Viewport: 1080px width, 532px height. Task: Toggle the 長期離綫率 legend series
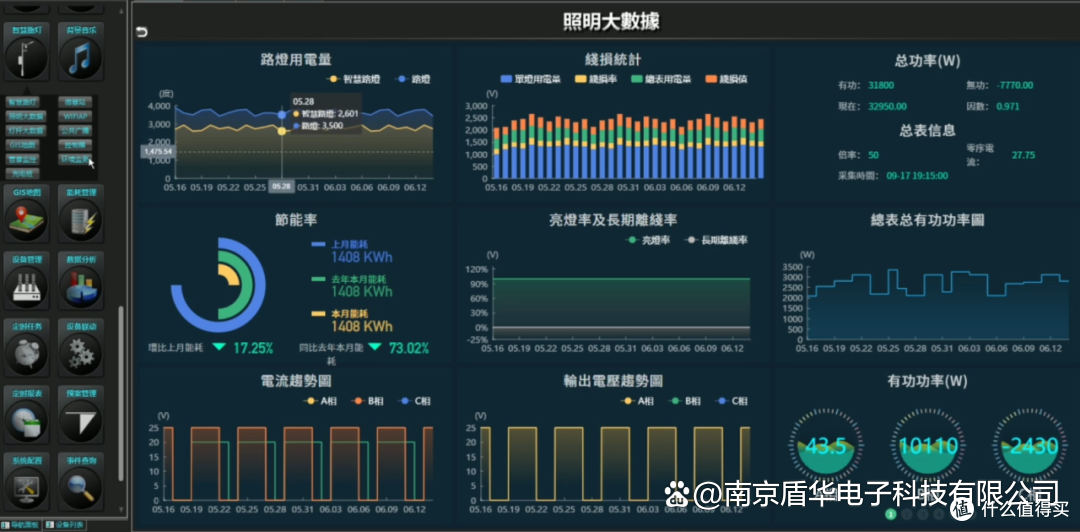716,241
